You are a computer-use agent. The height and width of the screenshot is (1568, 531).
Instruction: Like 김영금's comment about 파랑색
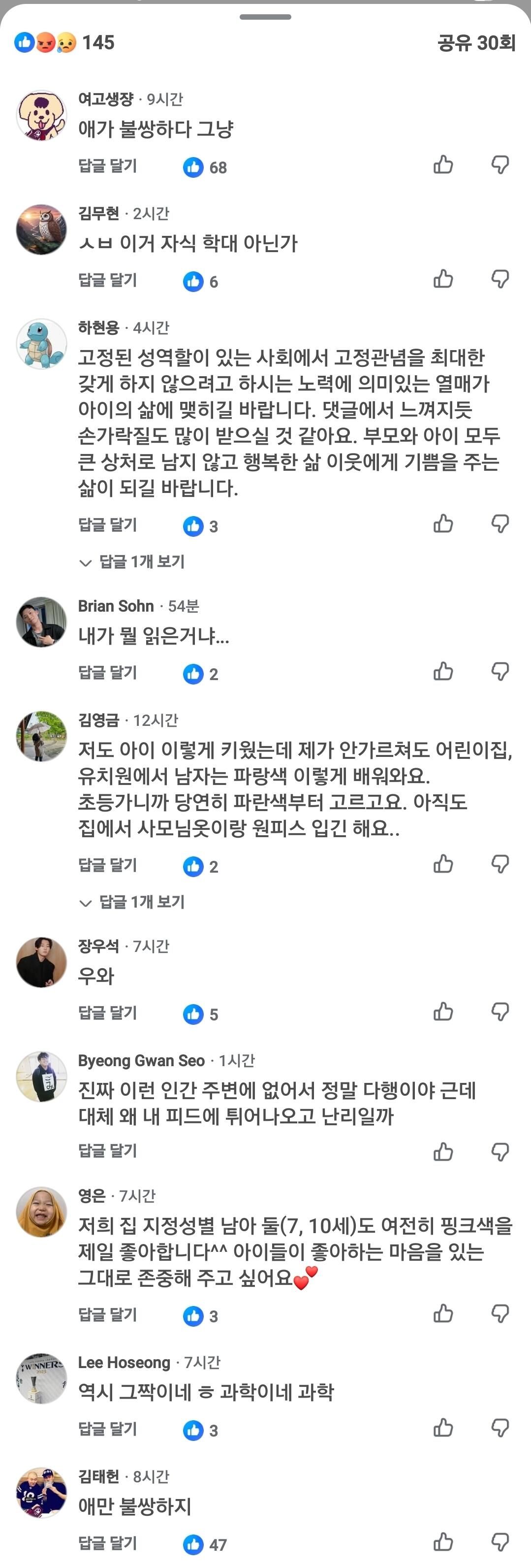tap(443, 864)
